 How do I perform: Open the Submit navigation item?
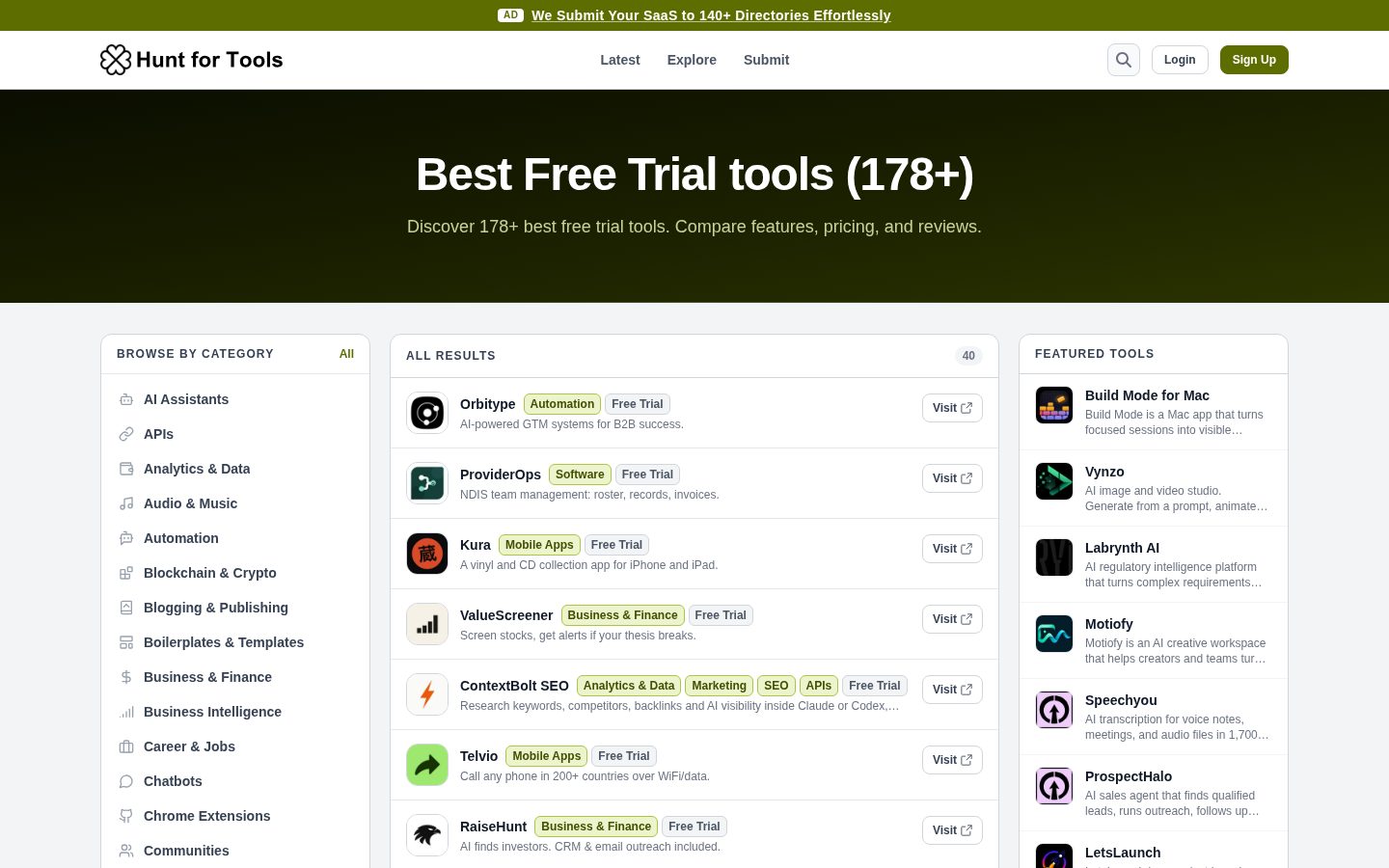coord(766,60)
